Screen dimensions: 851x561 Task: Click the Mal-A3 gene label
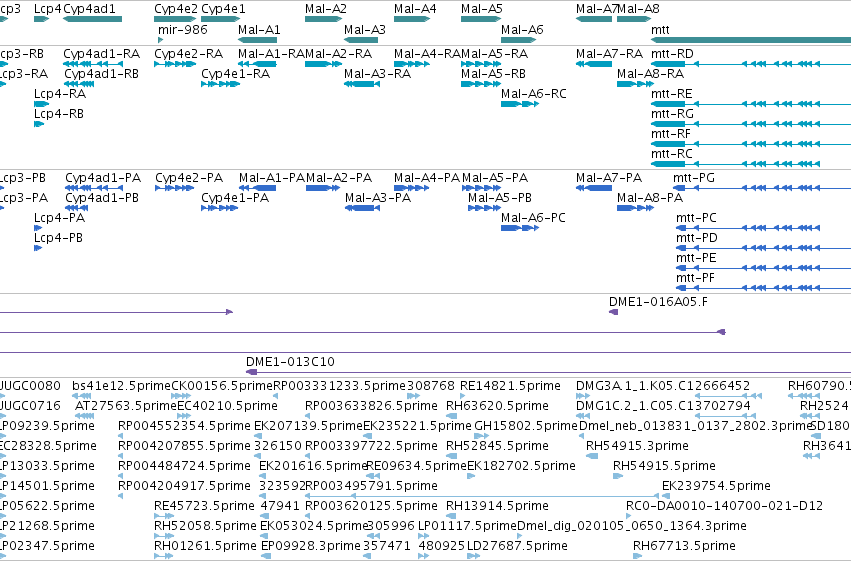click(365, 29)
